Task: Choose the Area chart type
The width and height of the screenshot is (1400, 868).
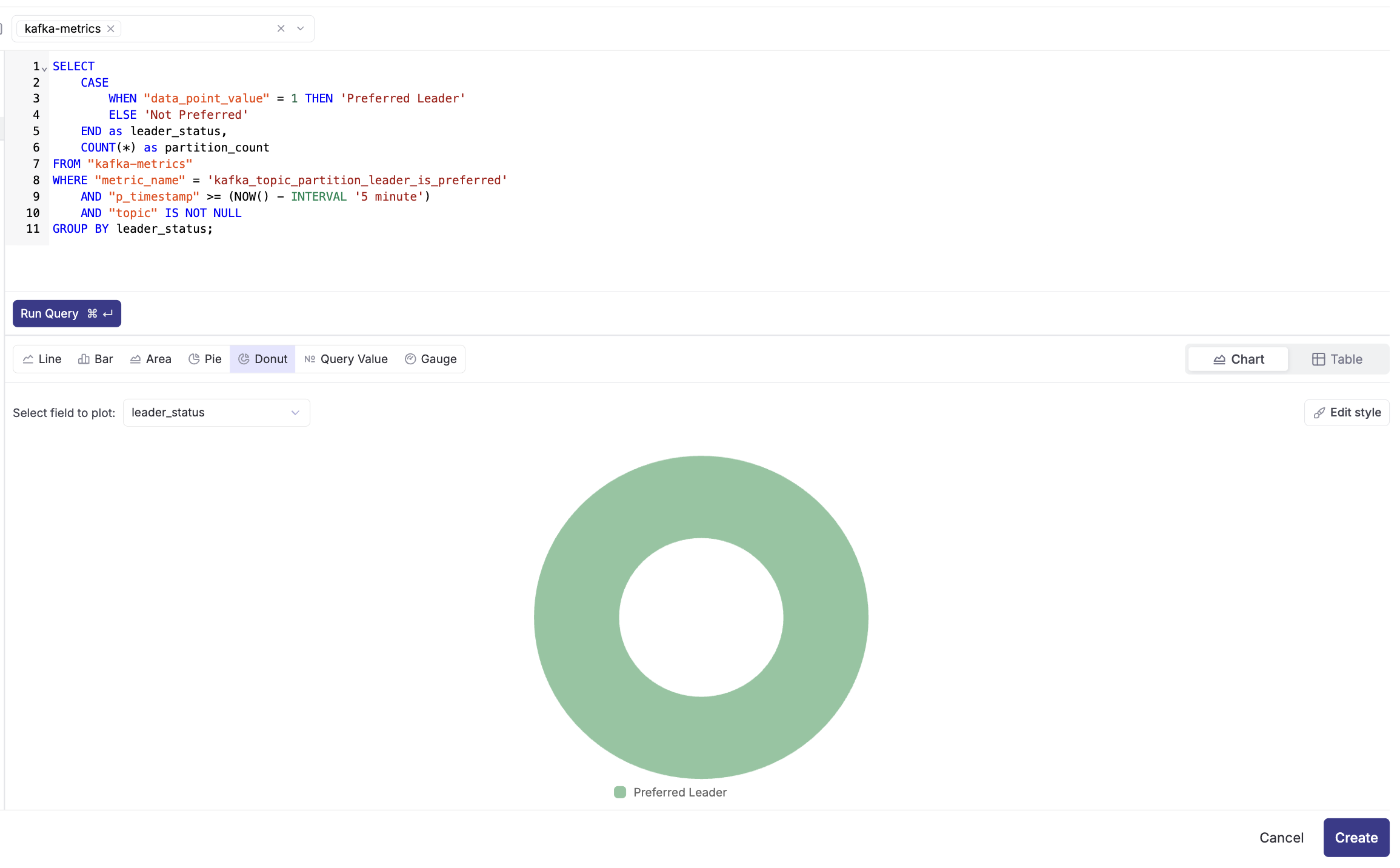Action: 151,359
